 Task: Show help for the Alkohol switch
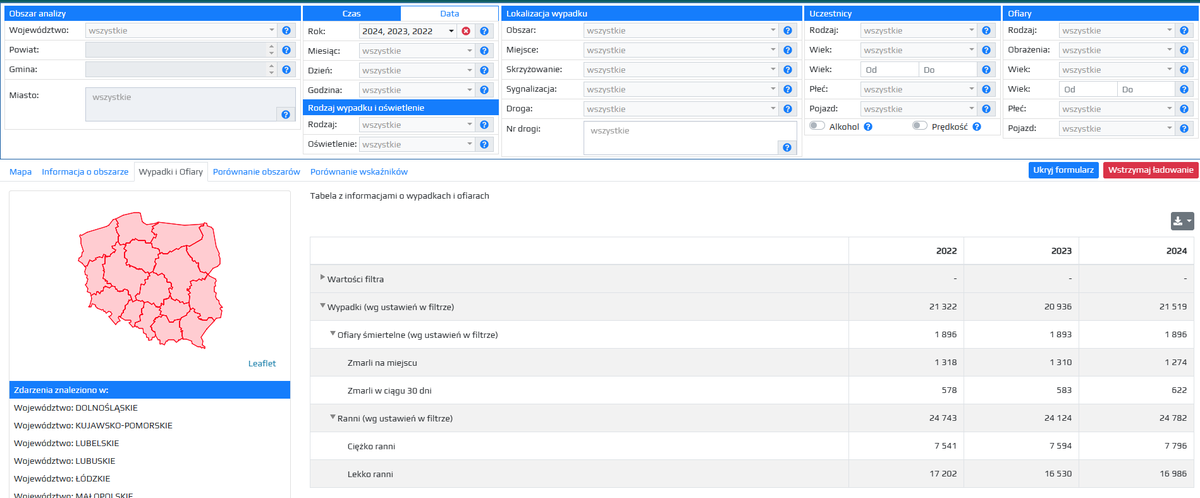point(868,127)
